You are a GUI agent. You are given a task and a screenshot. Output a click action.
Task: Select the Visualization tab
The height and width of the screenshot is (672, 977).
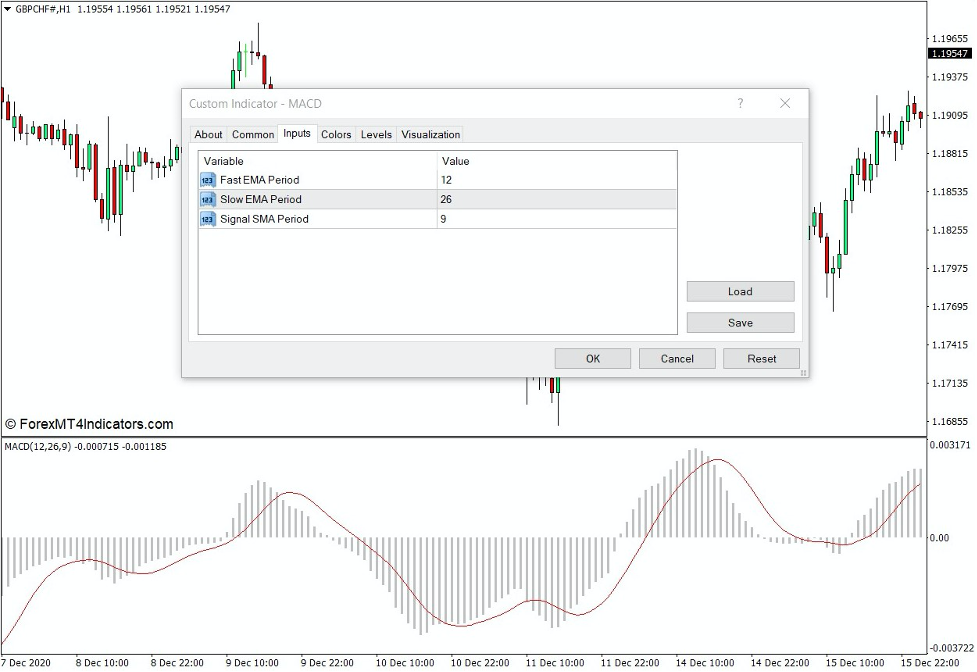click(x=430, y=134)
